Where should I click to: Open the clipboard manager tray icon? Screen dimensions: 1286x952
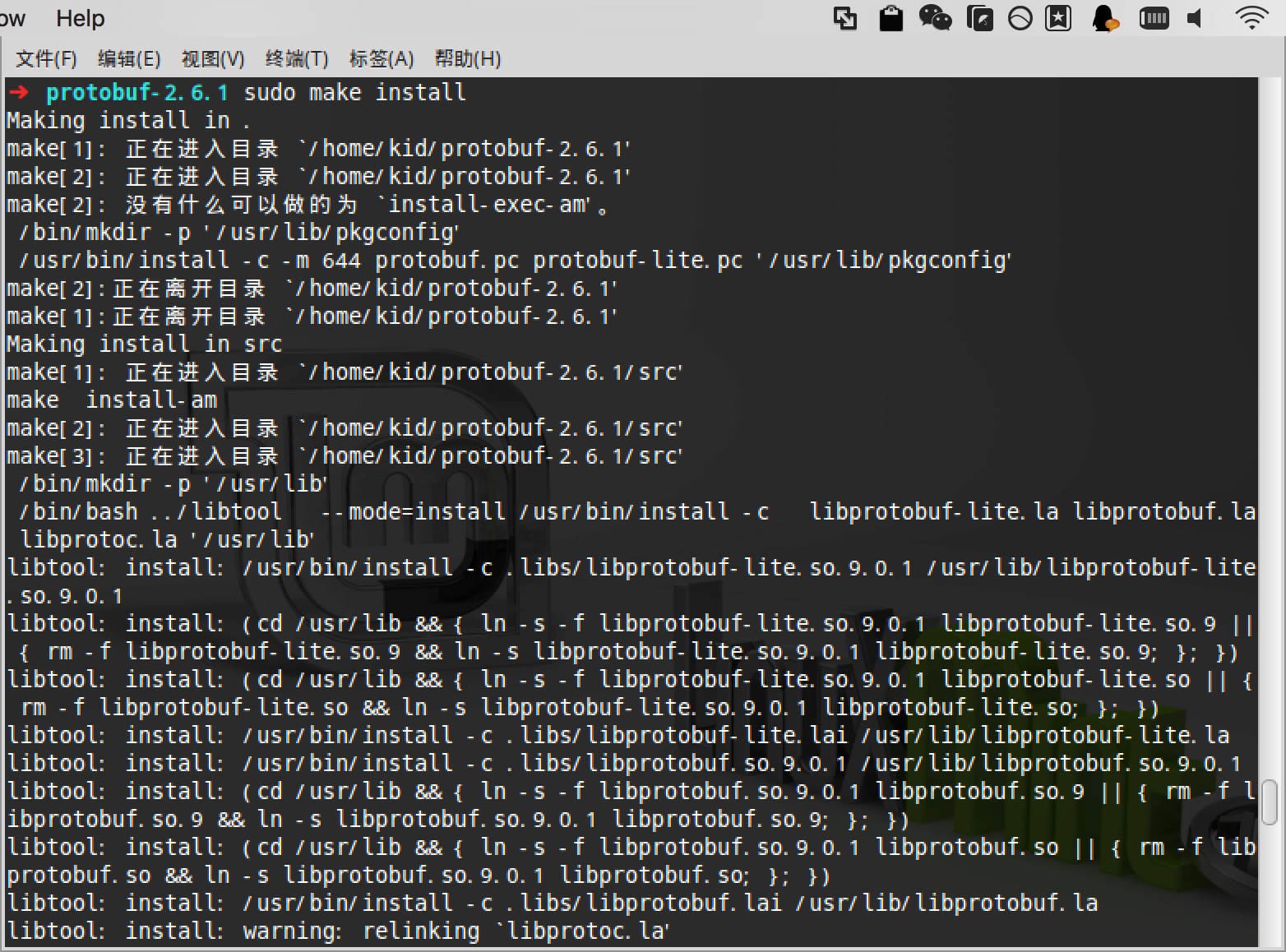click(891, 18)
